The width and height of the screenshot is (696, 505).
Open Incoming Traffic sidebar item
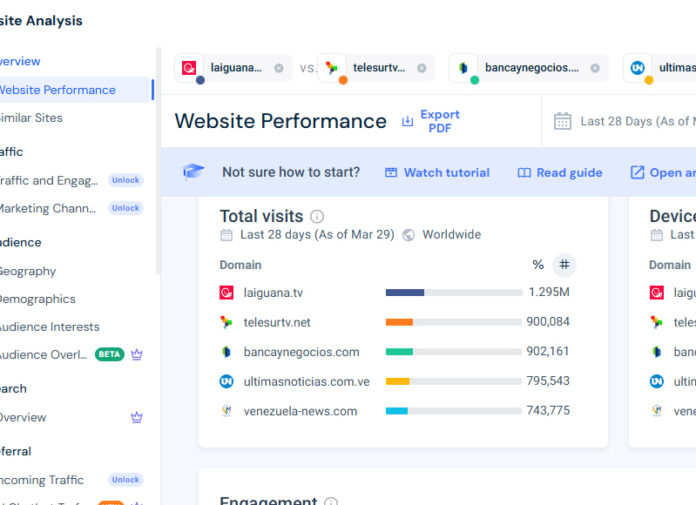[42, 480]
